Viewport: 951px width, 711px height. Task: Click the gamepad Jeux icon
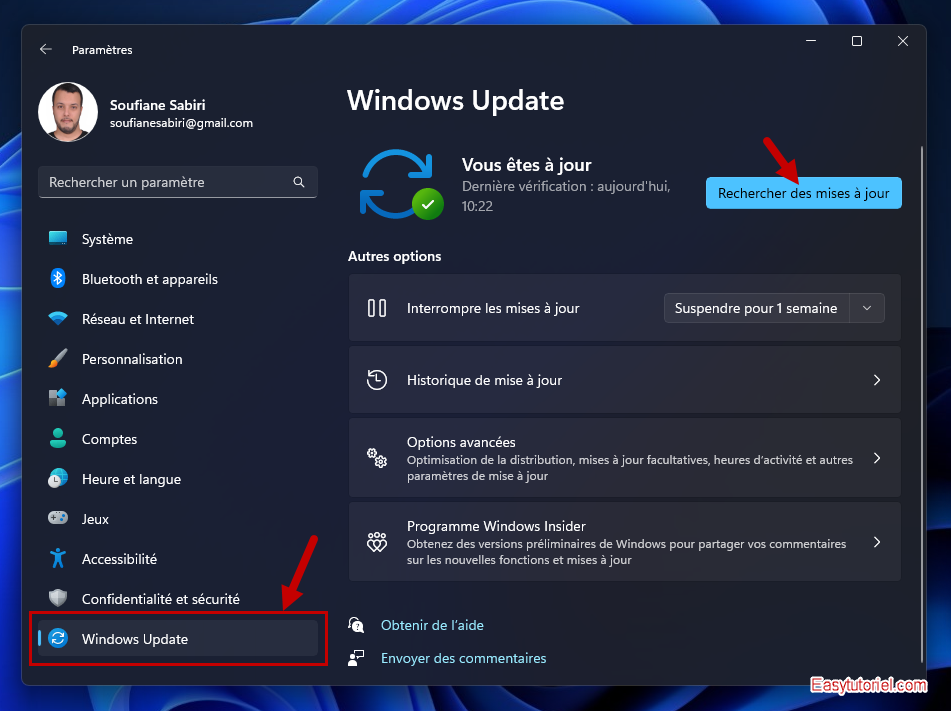pyautogui.click(x=58, y=518)
